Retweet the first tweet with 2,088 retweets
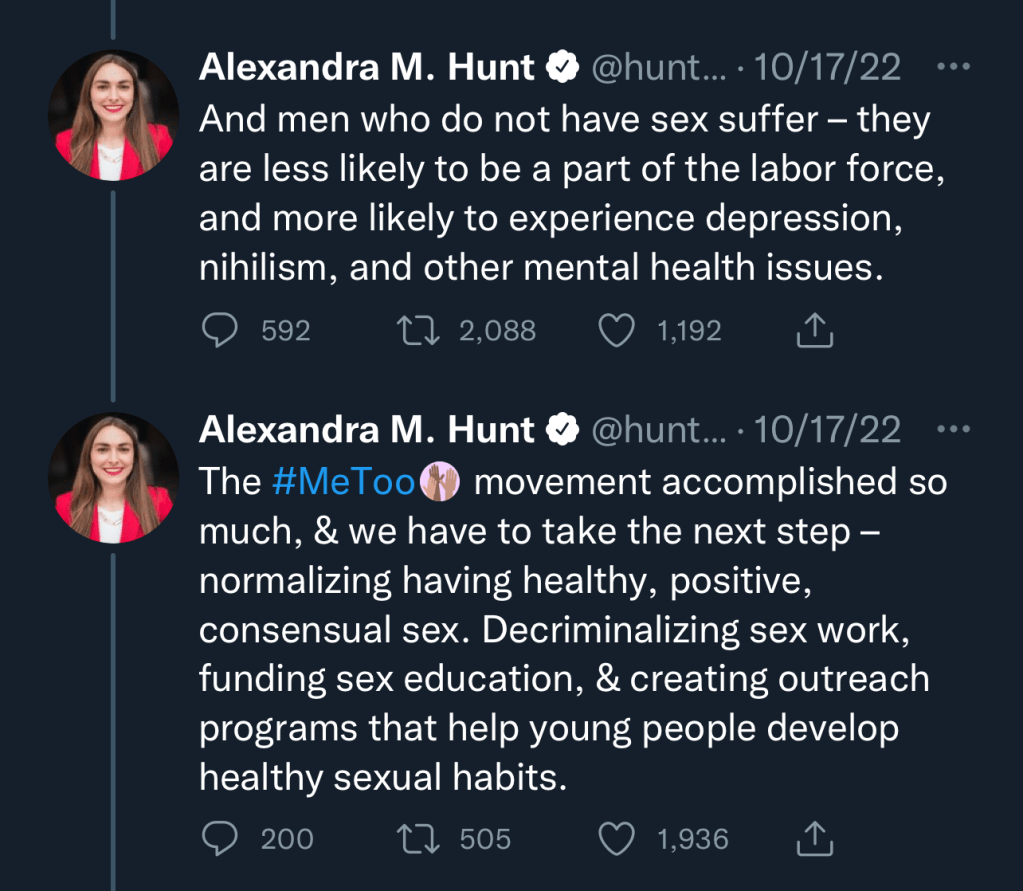The width and height of the screenshot is (1023, 891). point(415,330)
